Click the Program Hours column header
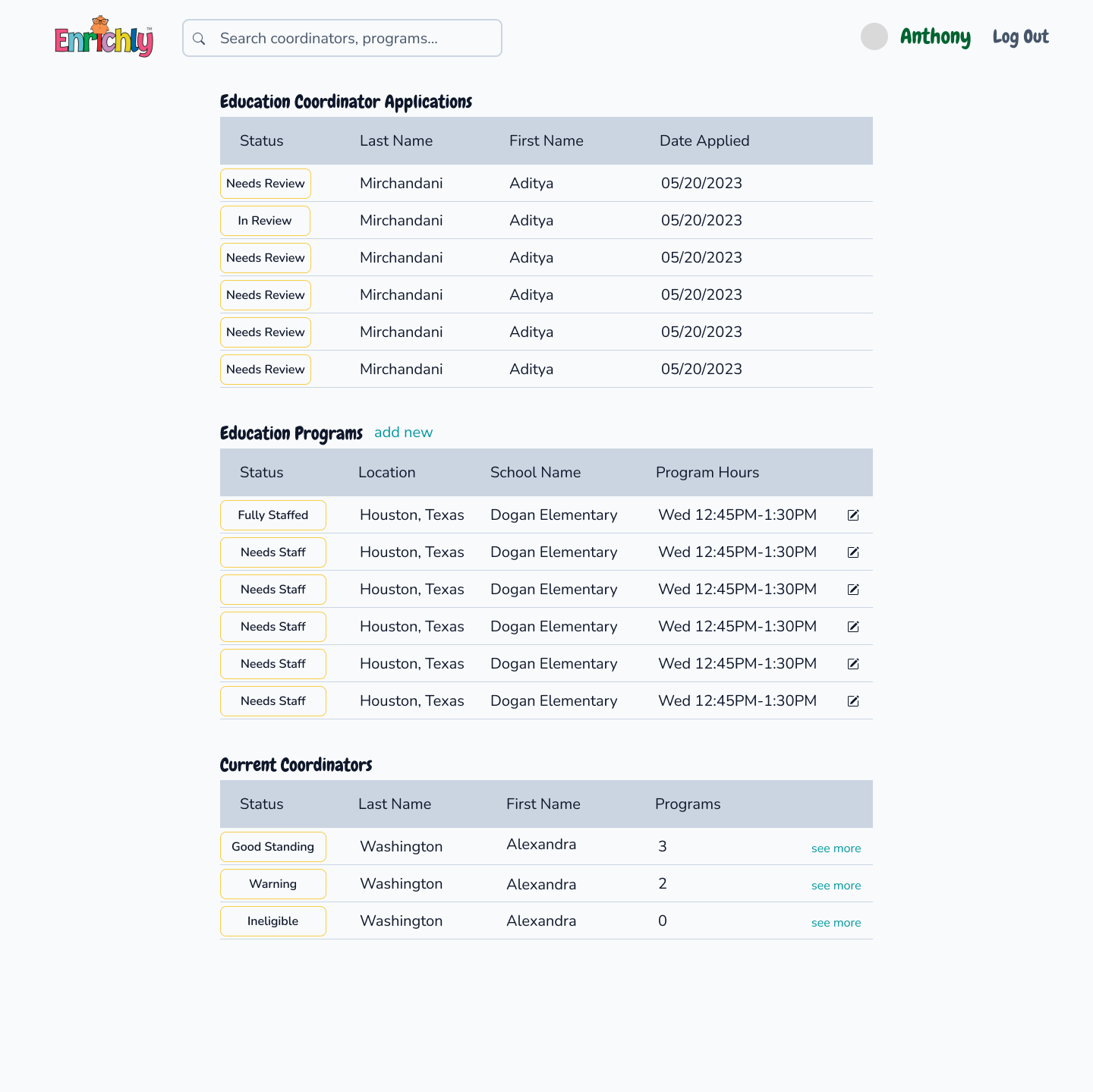The height and width of the screenshot is (1092, 1093). pyautogui.click(x=707, y=472)
